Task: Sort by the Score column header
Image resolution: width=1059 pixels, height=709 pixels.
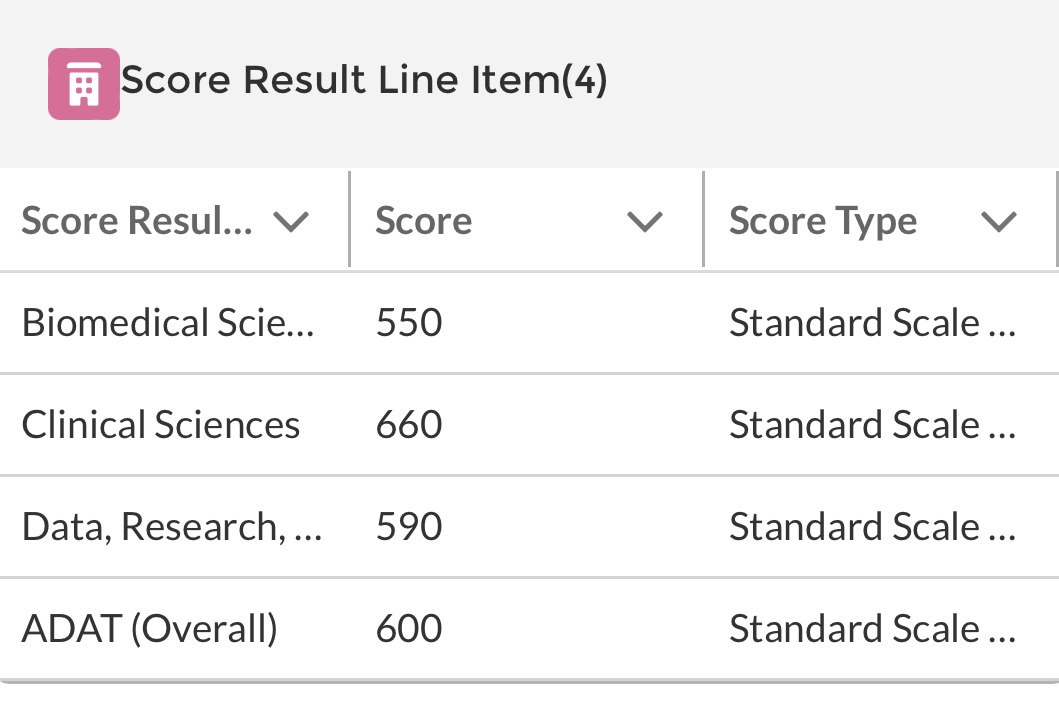Action: (424, 221)
